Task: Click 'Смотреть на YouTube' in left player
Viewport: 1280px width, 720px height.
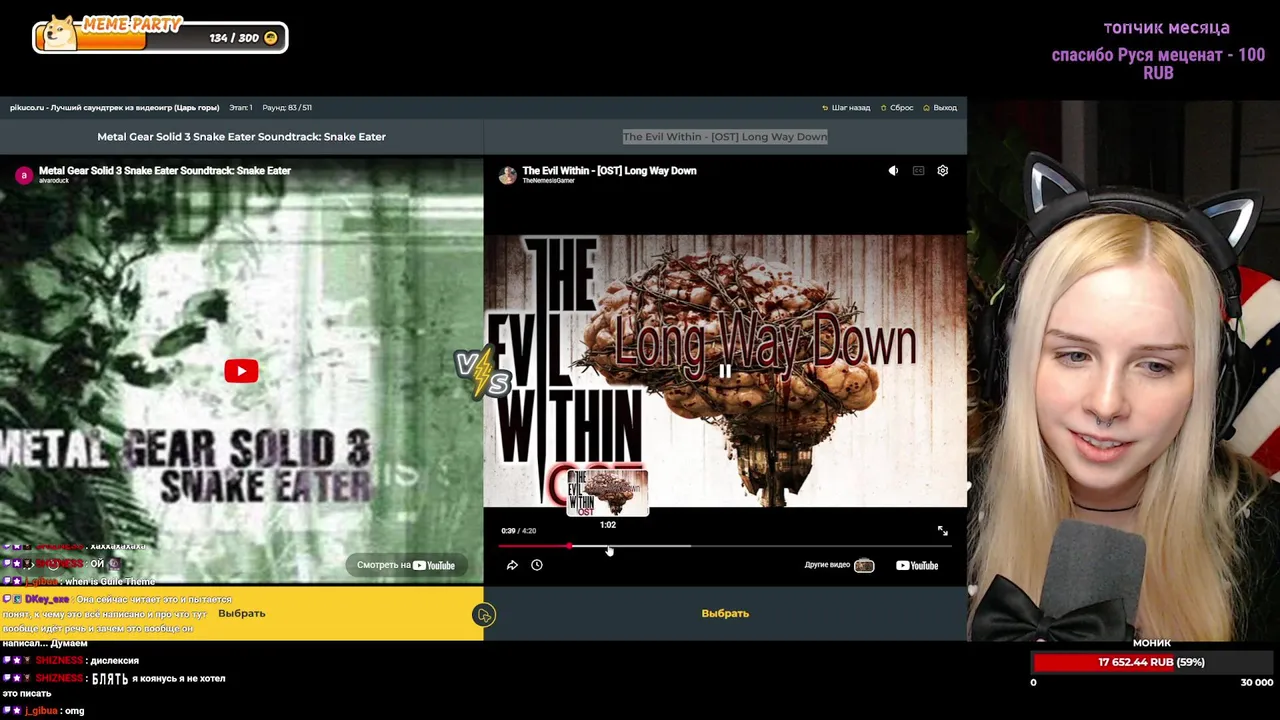Action: tap(406, 565)
